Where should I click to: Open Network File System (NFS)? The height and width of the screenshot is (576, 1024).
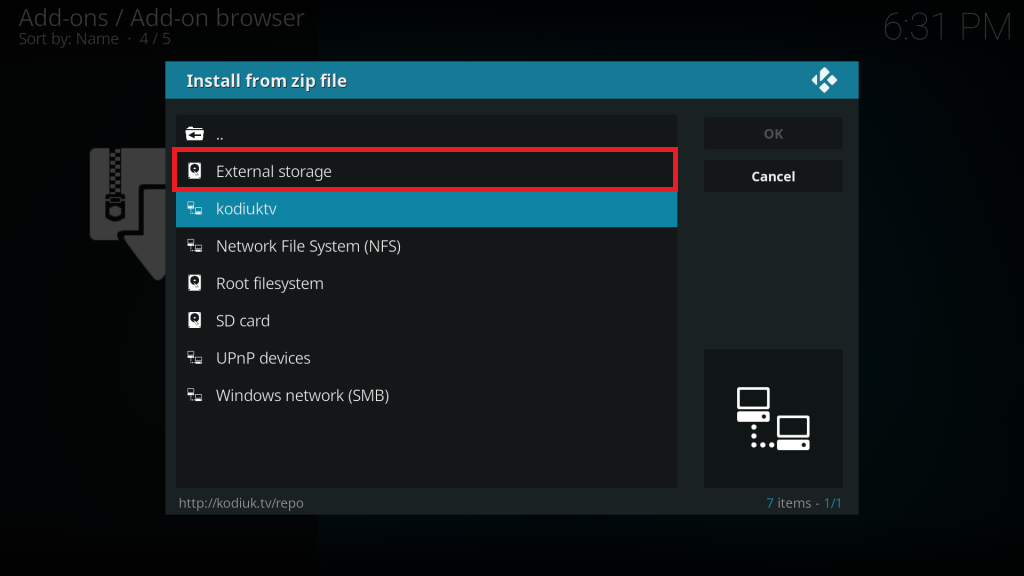coord(426,246)
